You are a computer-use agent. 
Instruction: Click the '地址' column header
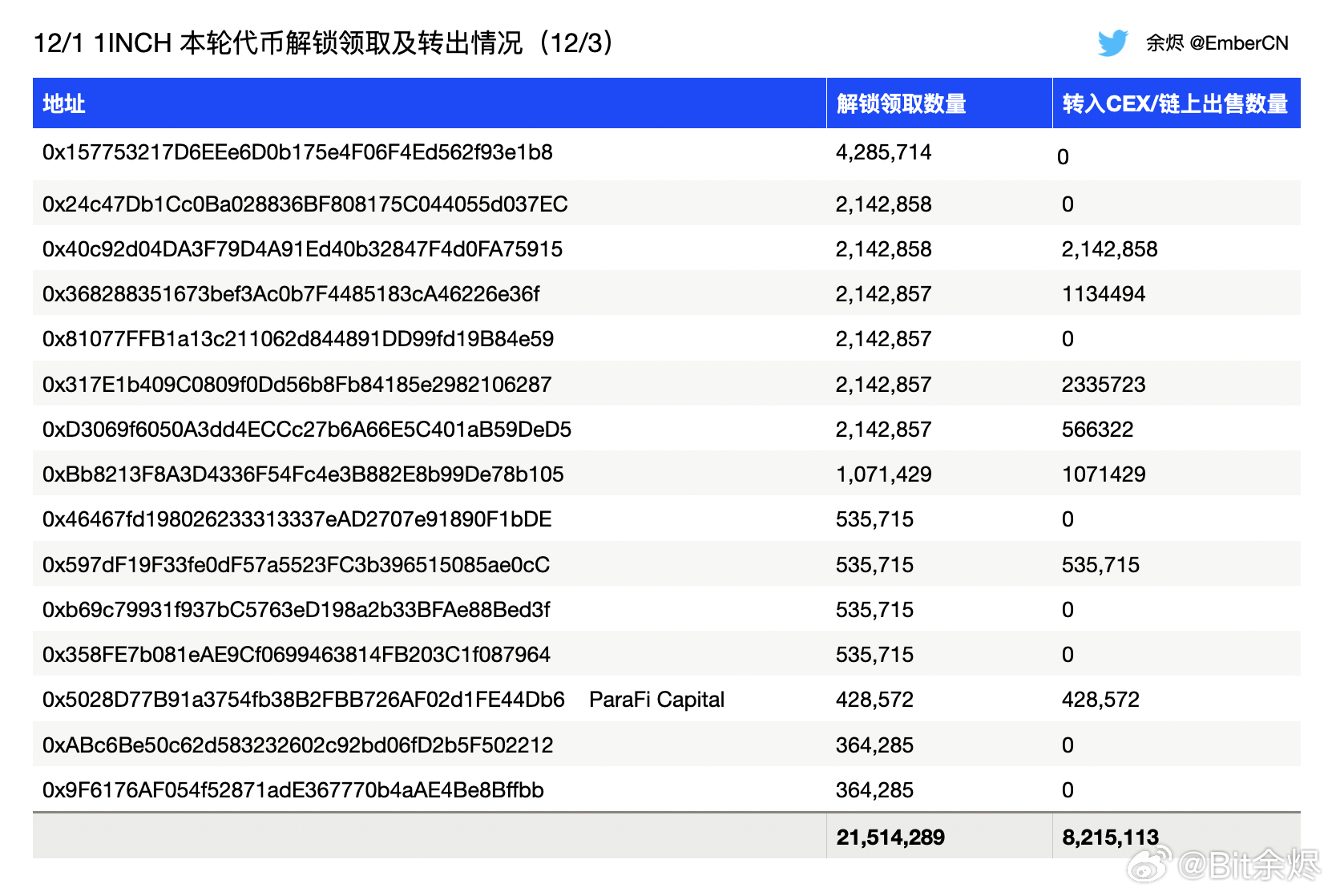coord(64,103)
